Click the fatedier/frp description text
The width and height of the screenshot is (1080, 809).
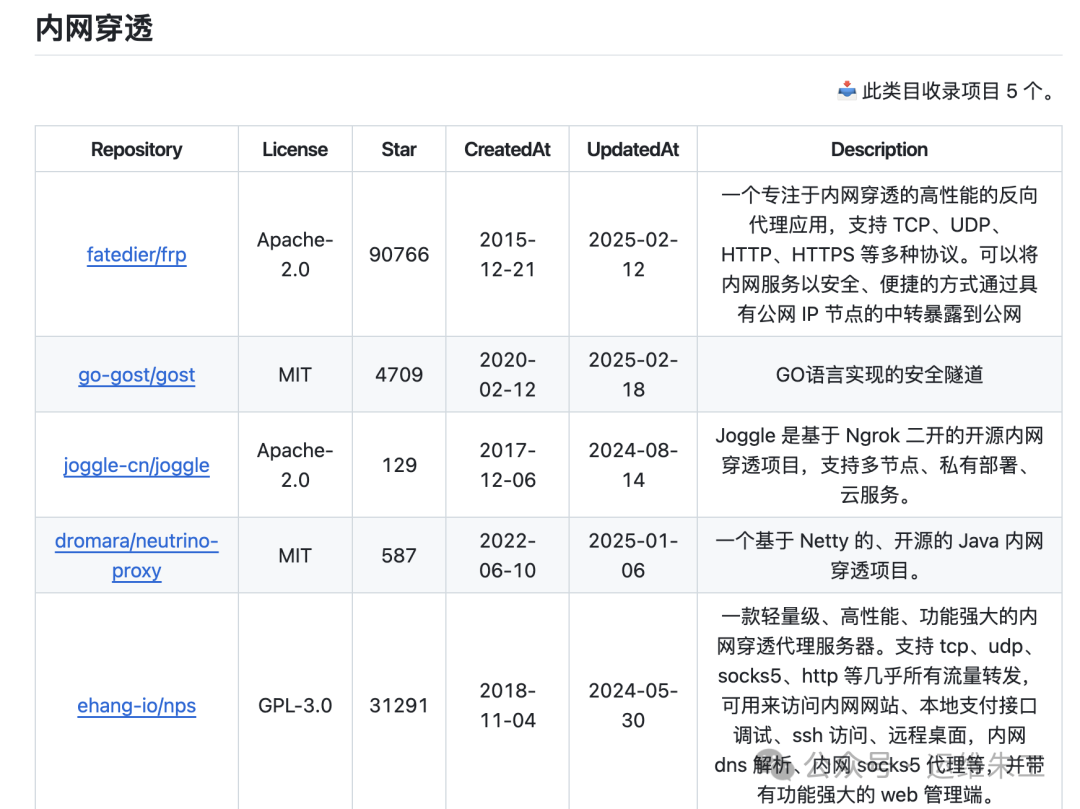pyautogui.click(x=880, y=255)
